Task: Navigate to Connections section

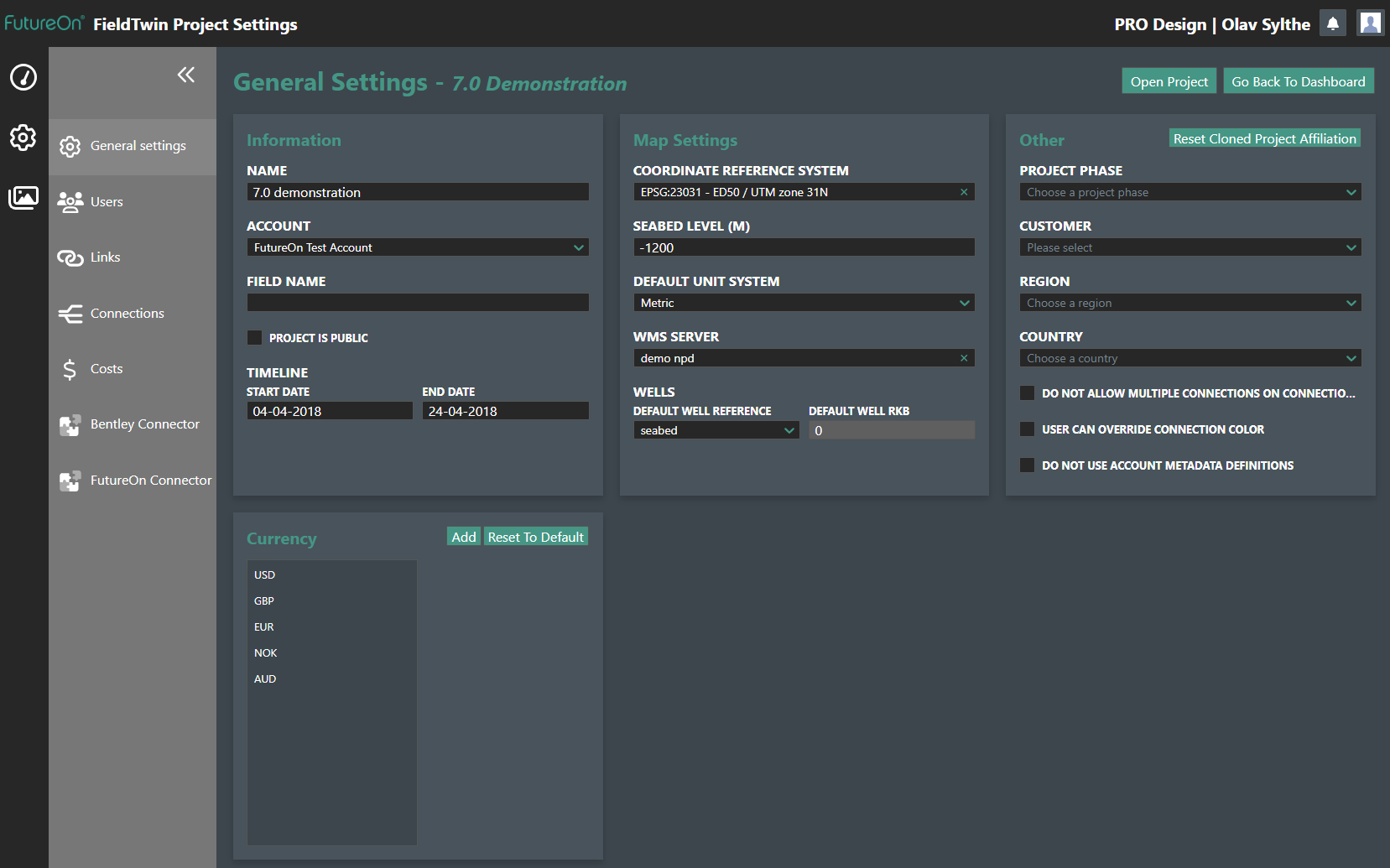Action: 133,314
